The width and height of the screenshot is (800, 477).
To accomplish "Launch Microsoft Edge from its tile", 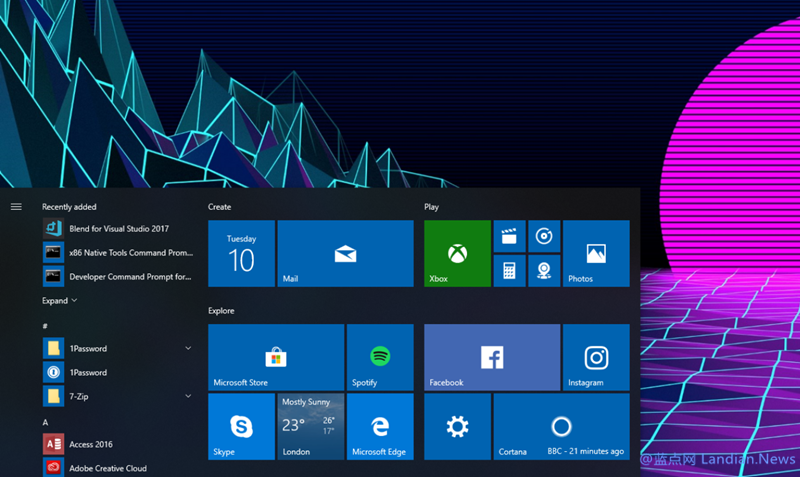I will click(x=379, y=426).
